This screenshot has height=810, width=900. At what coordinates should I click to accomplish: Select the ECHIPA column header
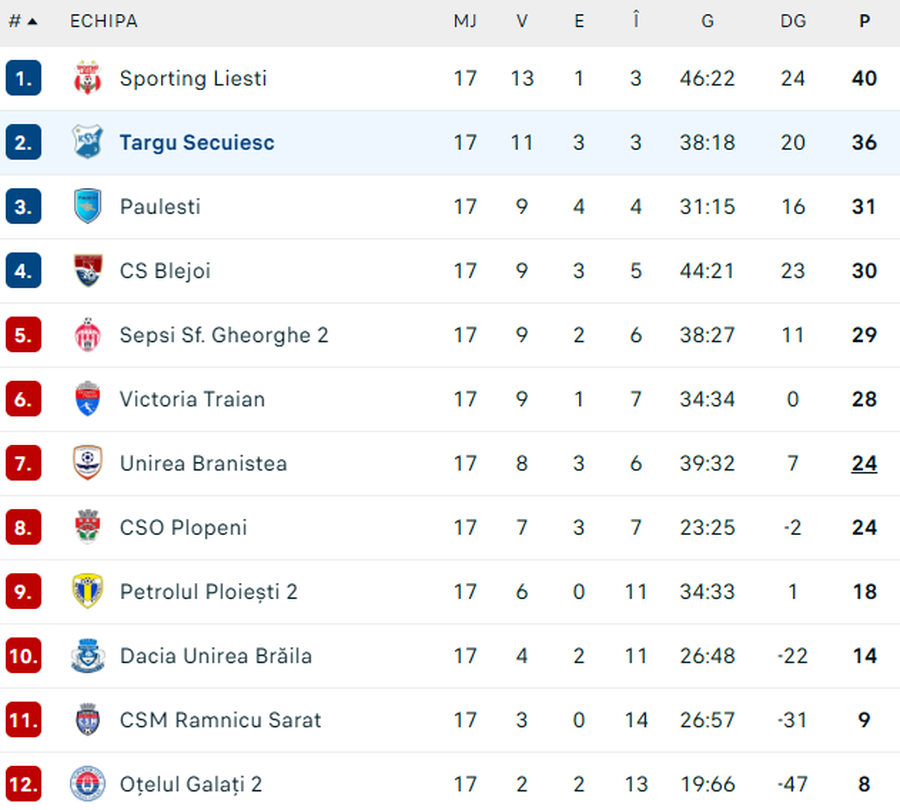tap(104, 21)
